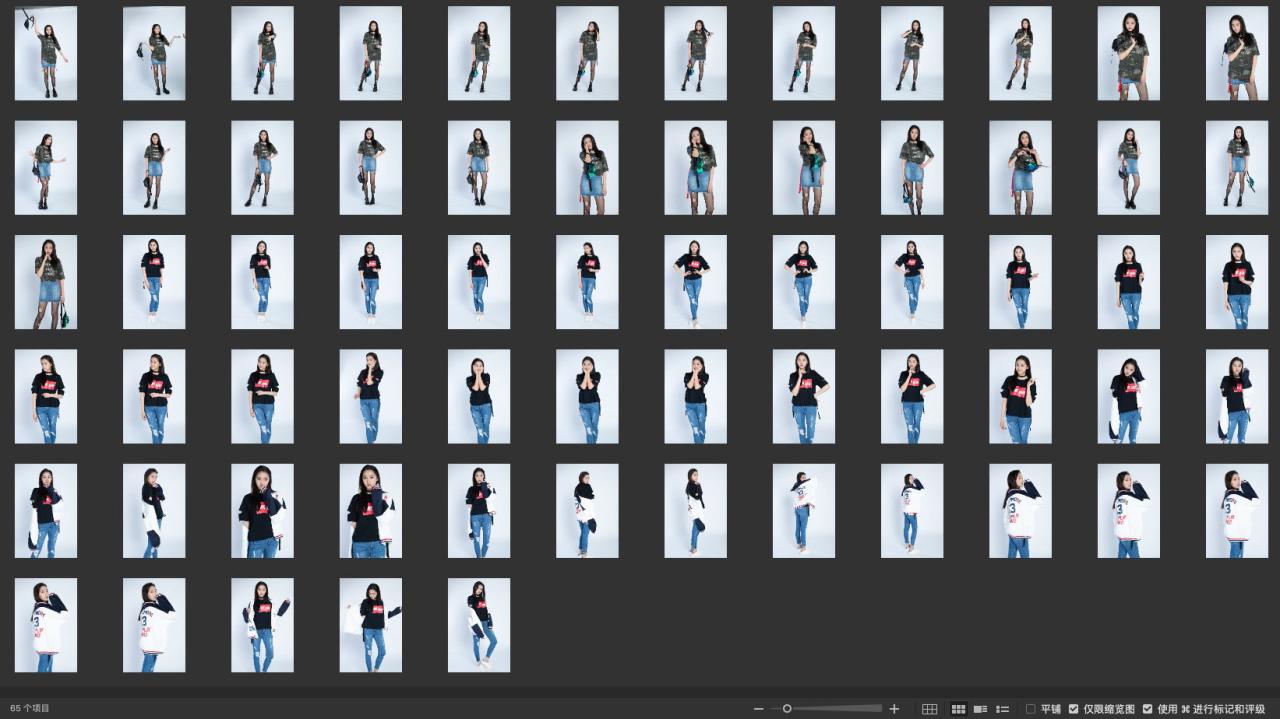Switch to details view icon
This screenshot has width=1280, height=719.
point(980,709)
